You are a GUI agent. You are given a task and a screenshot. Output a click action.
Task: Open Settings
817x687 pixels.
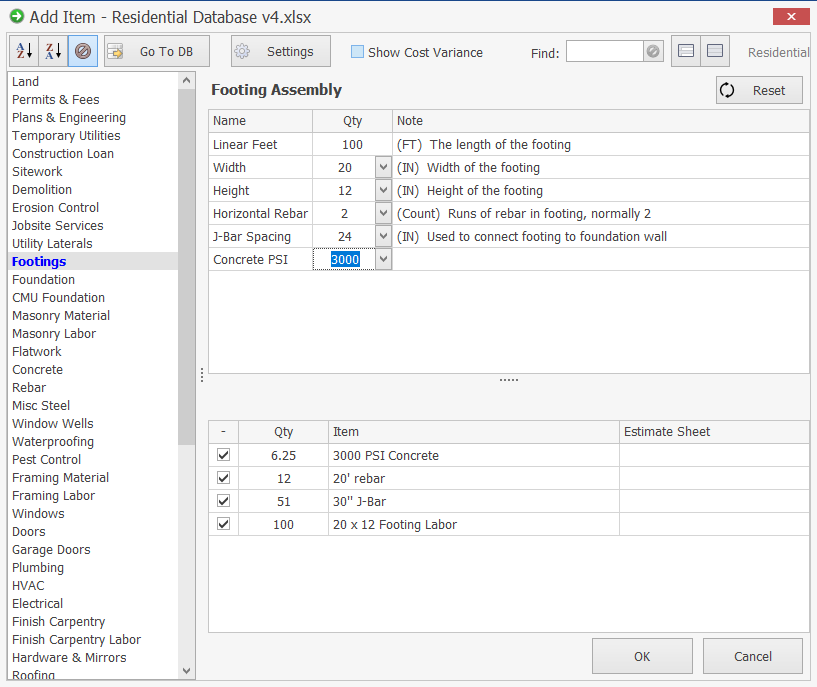[x=281, y=51]
